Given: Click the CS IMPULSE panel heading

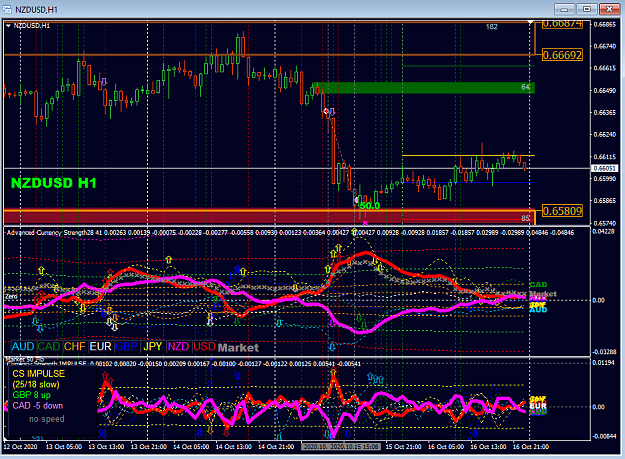Looking at the screenshot, I should pos(39,373).
